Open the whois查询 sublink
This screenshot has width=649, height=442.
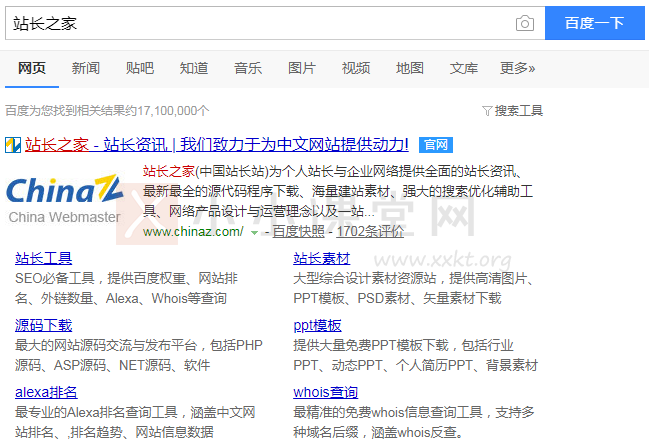pyautogui.click(x=326, y=392)
